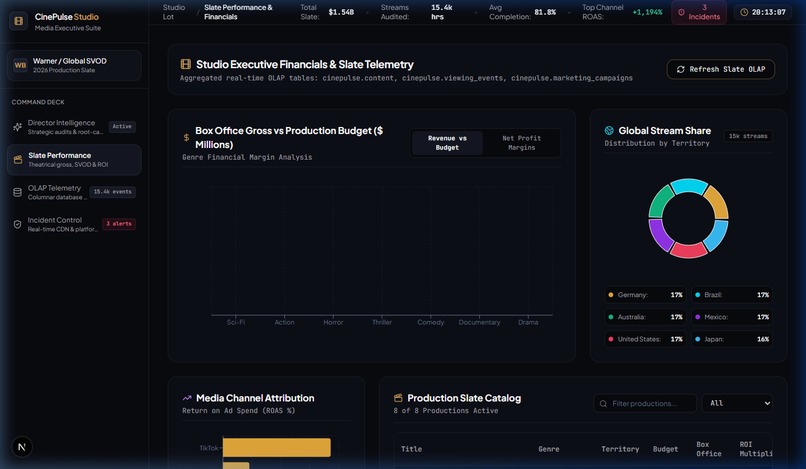Open Slate Performance in the command deck

pos(74,159)
